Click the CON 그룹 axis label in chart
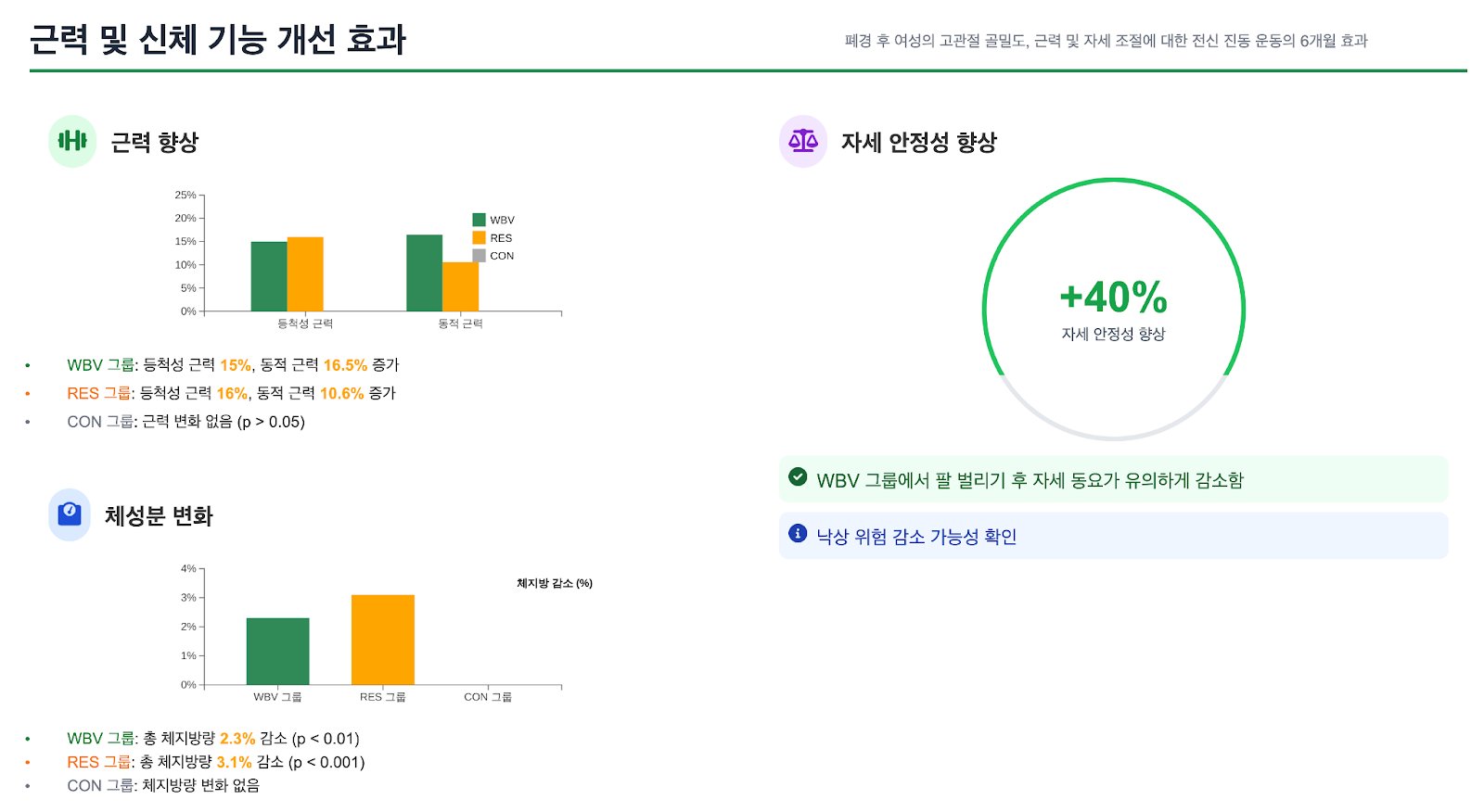 coord(488,697)
